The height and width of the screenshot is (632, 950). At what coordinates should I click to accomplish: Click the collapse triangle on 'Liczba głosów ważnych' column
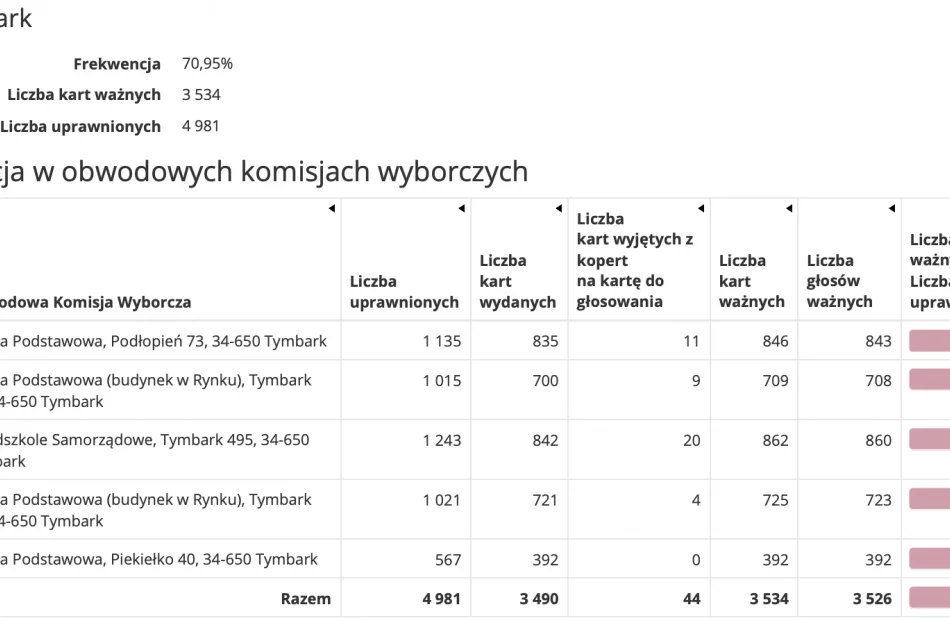(x=890, y=209)
